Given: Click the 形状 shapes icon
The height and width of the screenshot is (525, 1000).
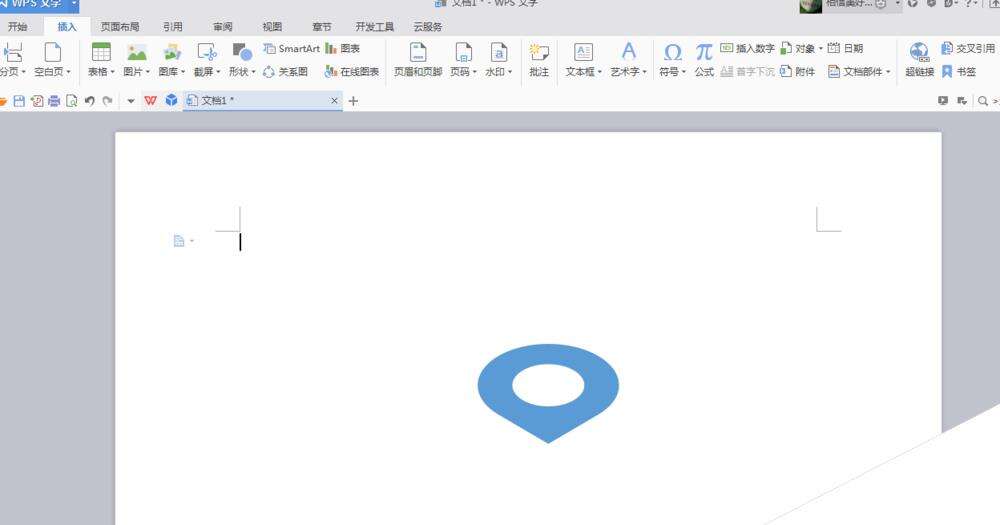Looking at the screenshot, I should coord(242,52).
